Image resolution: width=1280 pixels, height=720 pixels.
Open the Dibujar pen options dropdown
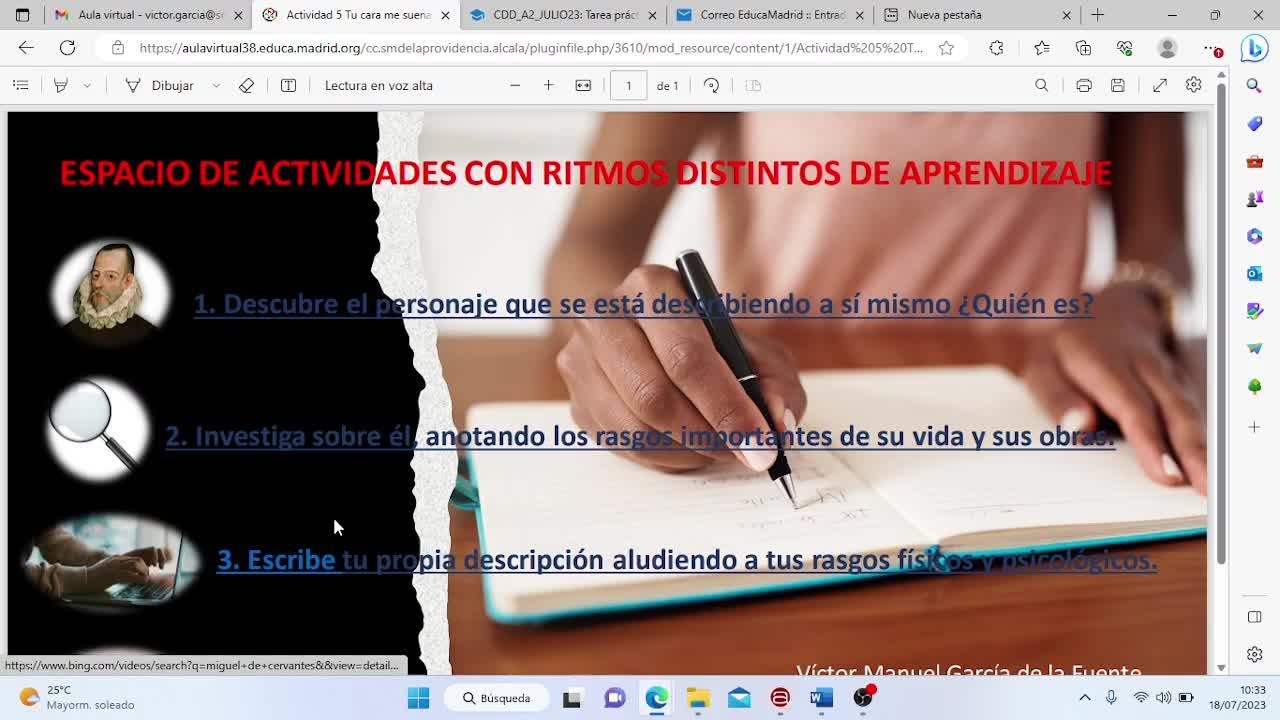pyautogui.click(x=216, y=85)
